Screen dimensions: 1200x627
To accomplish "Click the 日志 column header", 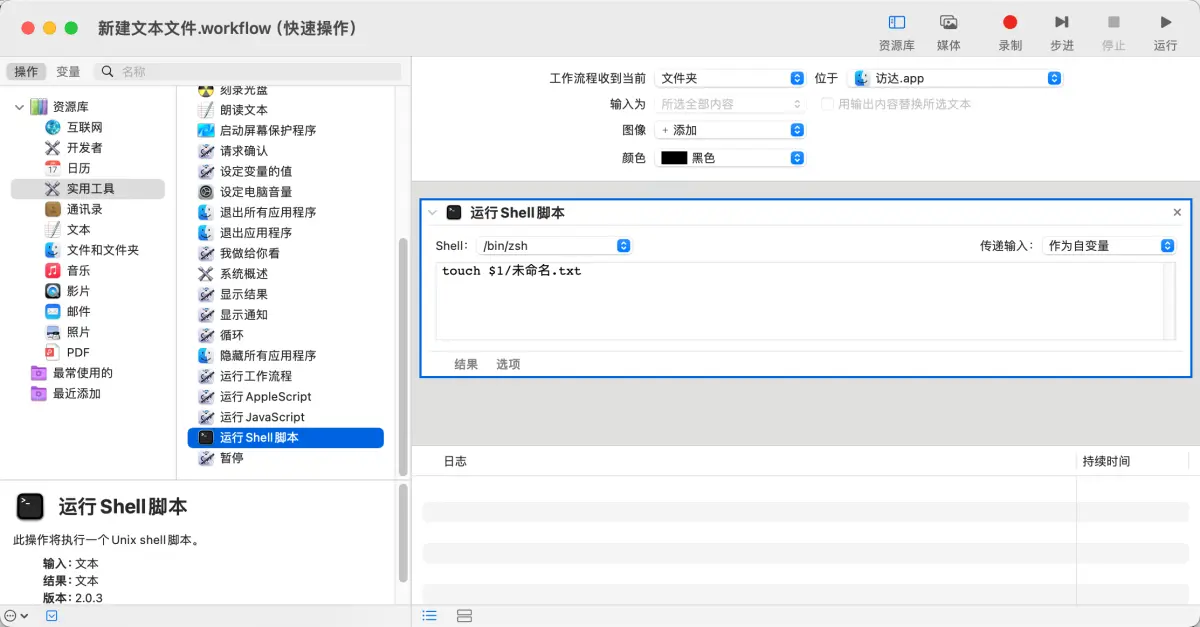I will click(455, 461).
